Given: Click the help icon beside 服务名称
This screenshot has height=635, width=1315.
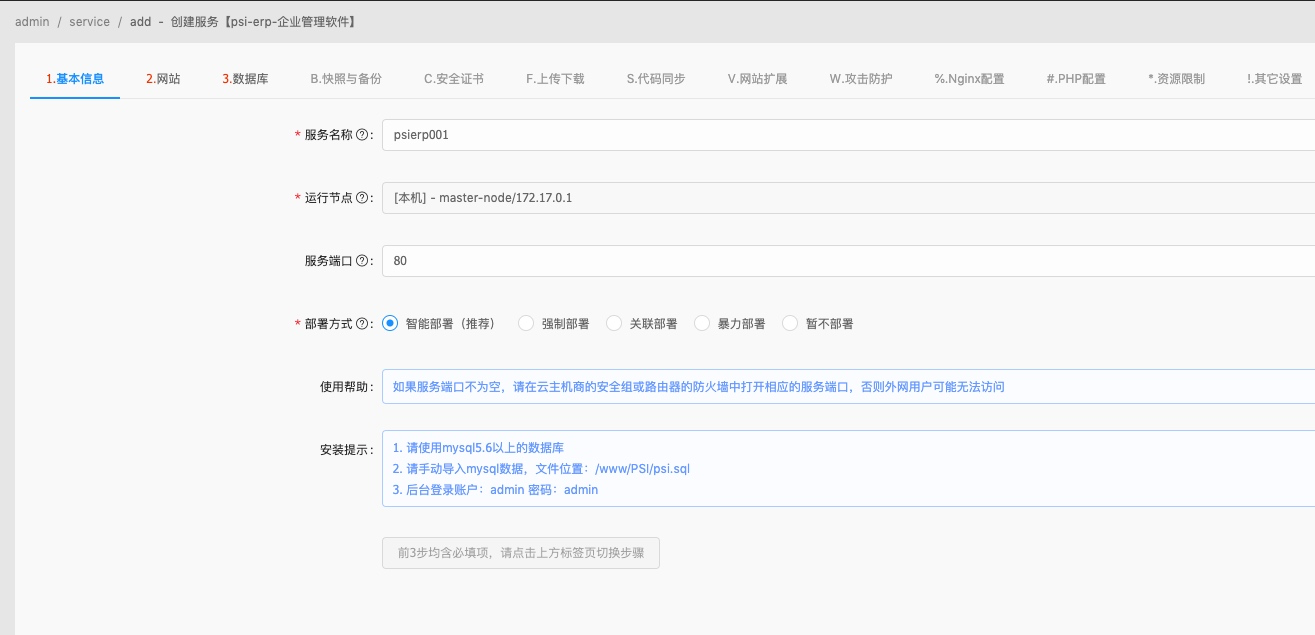Looking at the screenshot, I should (361, 132).
